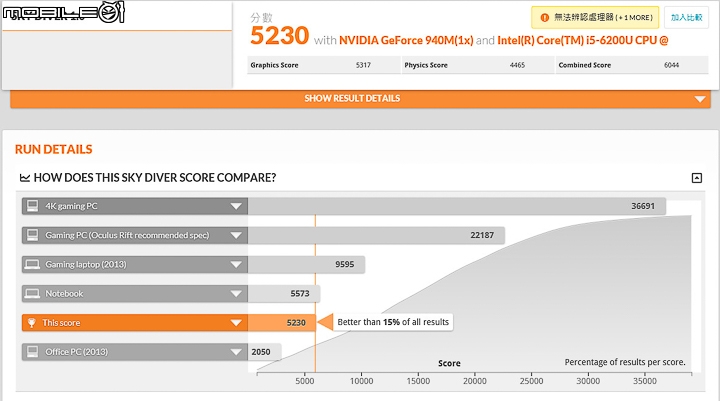
Task: Click the 4K gaming PC label
Action: tap(71, 206)
